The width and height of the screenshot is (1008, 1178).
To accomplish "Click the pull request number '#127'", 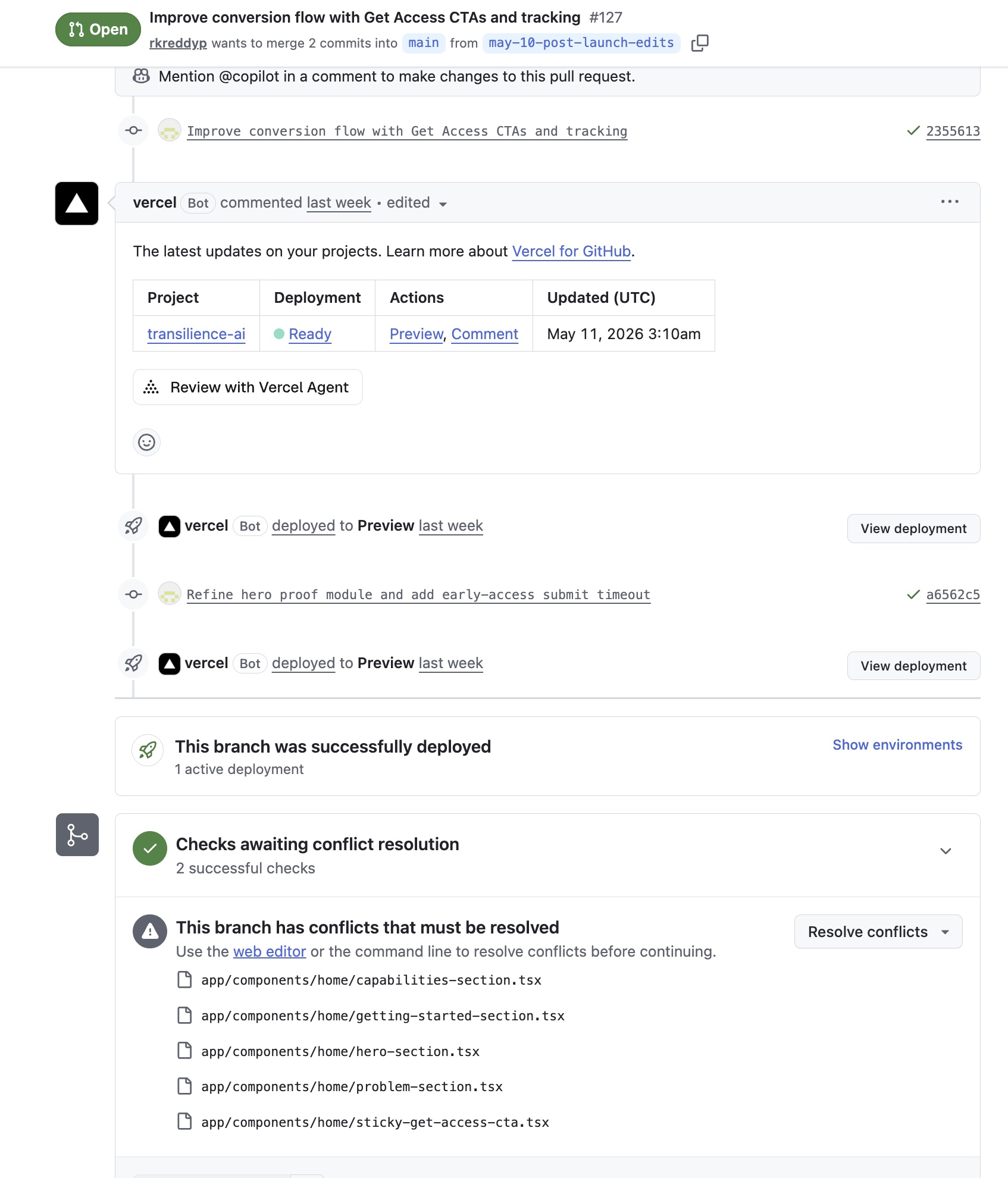I will coord(606,17).
